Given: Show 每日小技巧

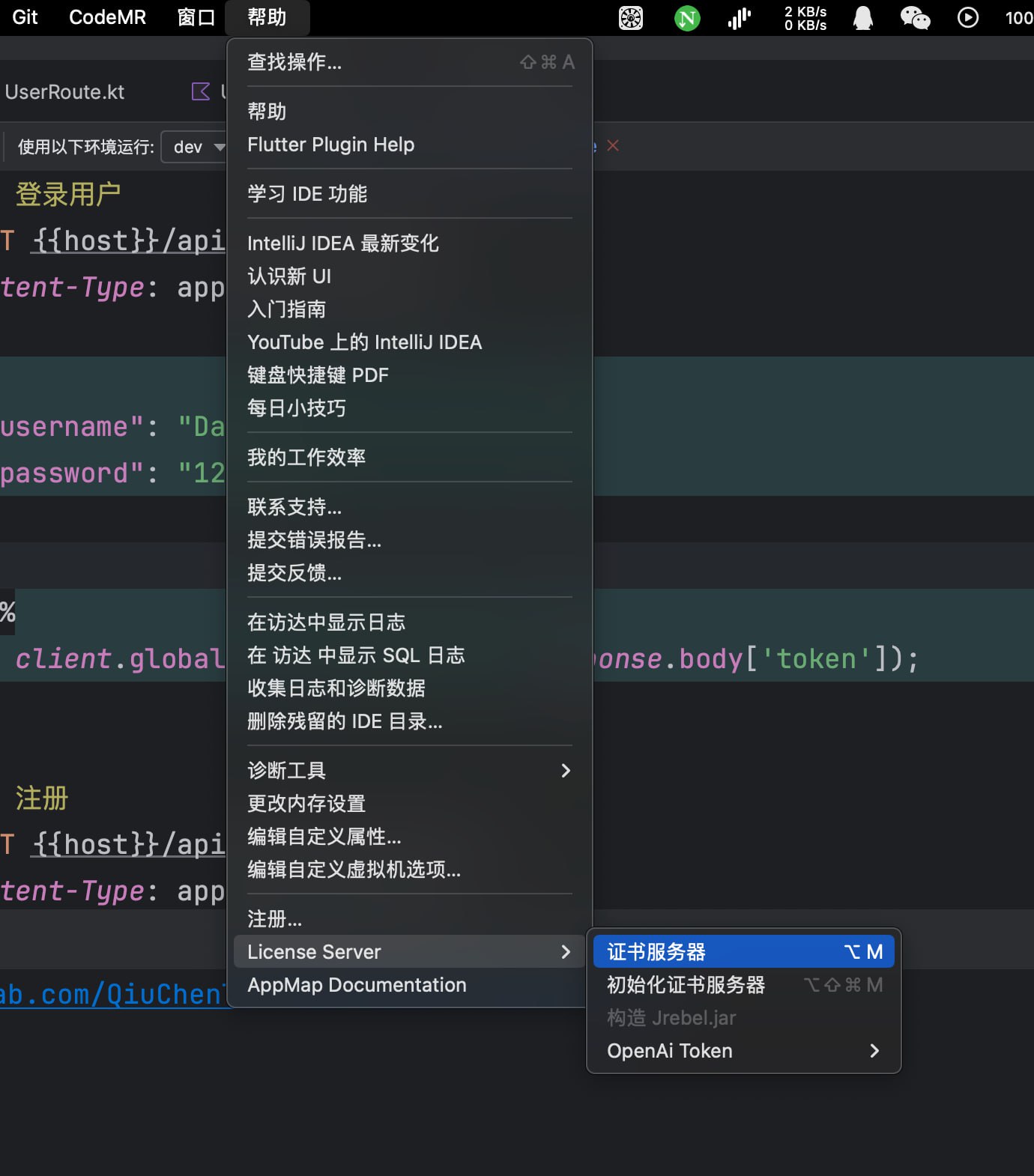Looking at the screenshot, I should [x=410, y=408].
